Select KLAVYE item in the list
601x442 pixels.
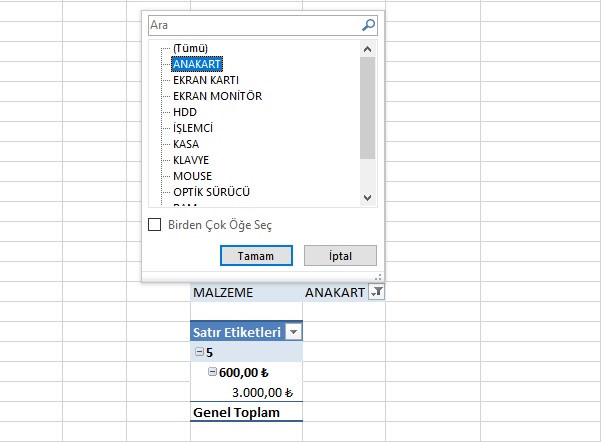click(x=191, y=160)
